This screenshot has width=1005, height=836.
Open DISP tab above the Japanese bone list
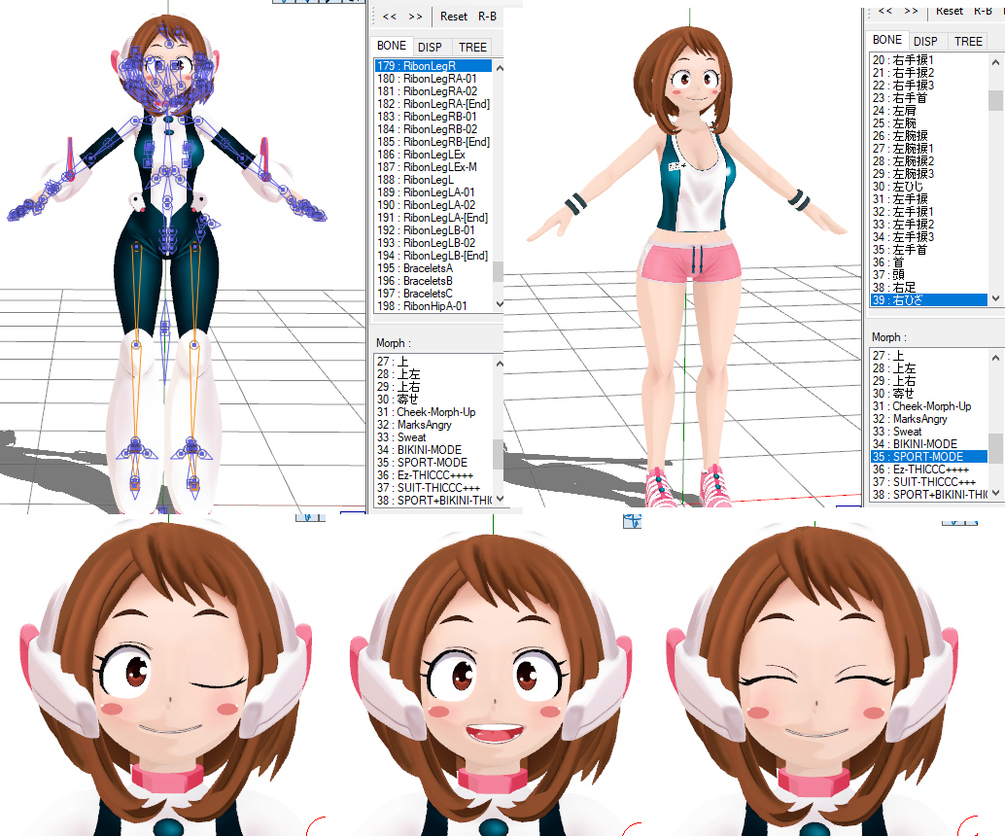pyautogui.click(x=926, y=42)
